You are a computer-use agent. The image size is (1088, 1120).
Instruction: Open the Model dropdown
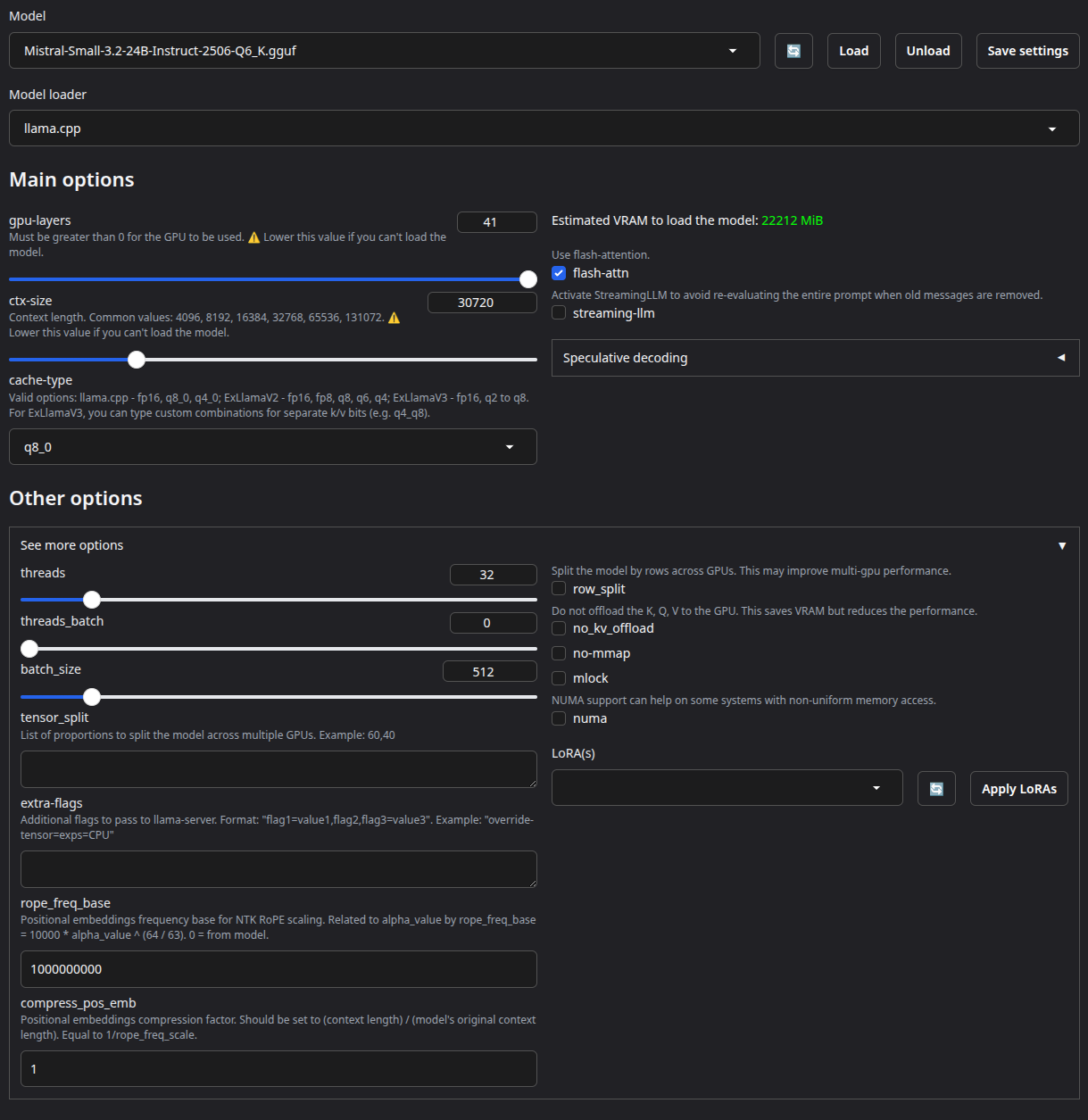click(385, 51)
